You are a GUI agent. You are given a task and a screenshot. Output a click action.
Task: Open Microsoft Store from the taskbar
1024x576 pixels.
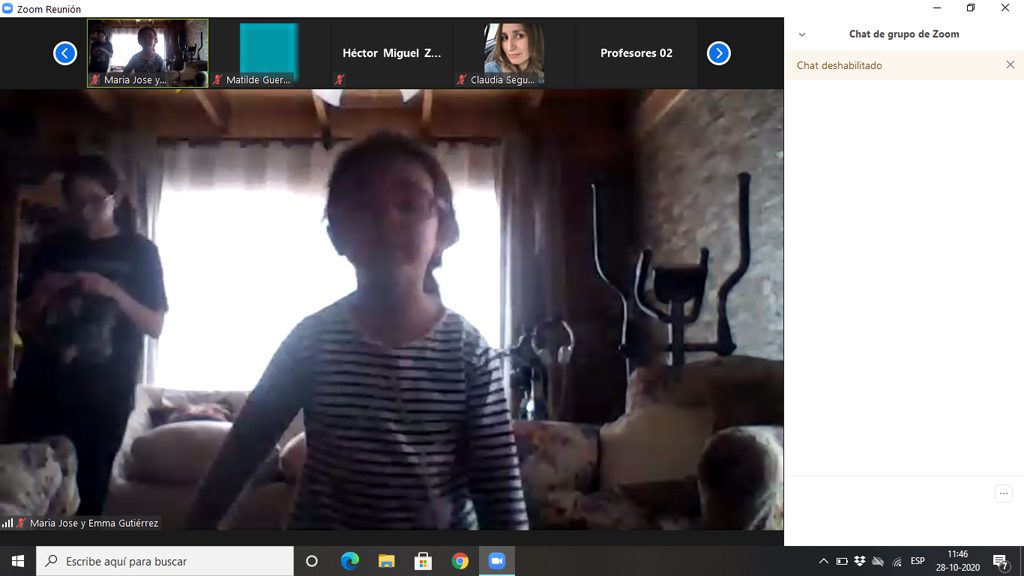[x=423, y=561]
